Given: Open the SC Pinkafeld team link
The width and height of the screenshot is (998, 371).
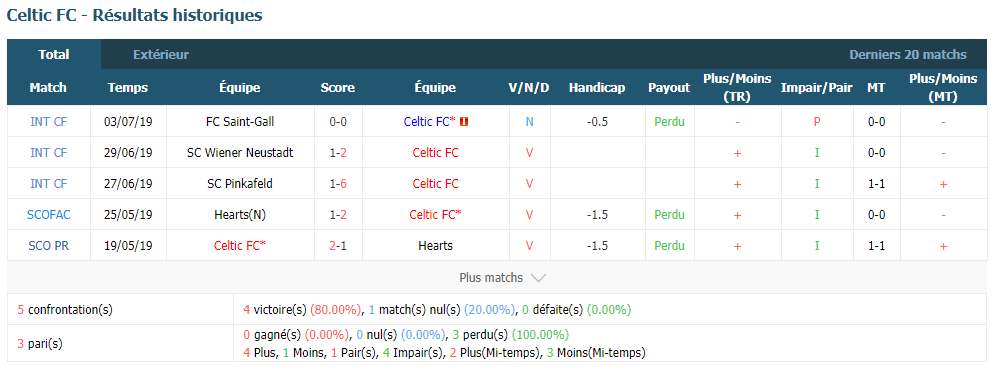Looking at the screenshot, I should click(x=241, y=184).
